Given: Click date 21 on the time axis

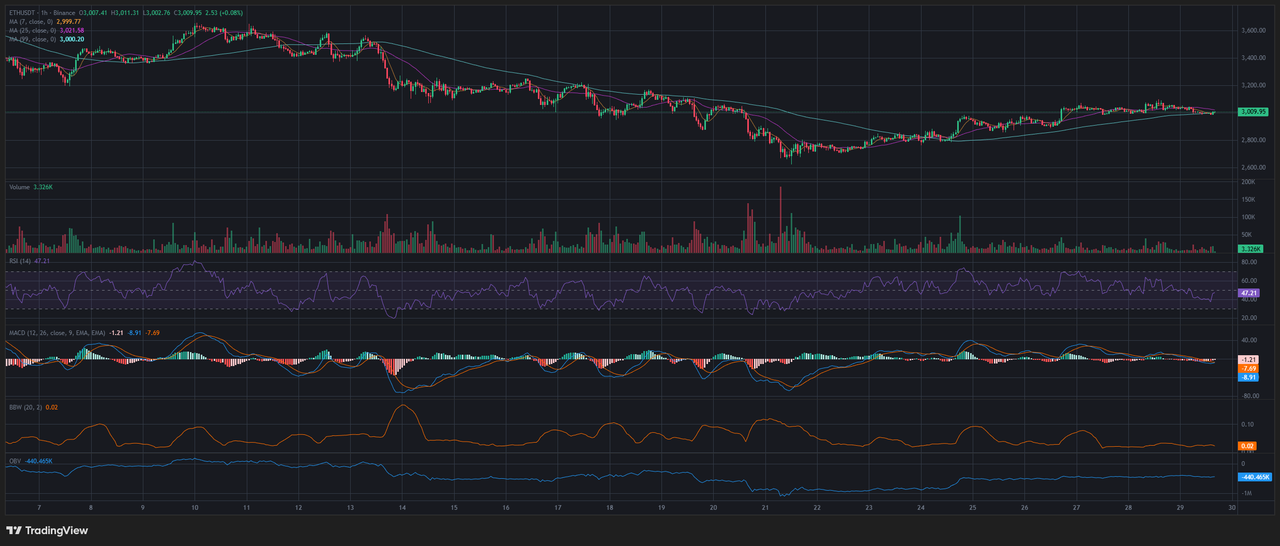Looking at the screenshot, I should 765,508.
